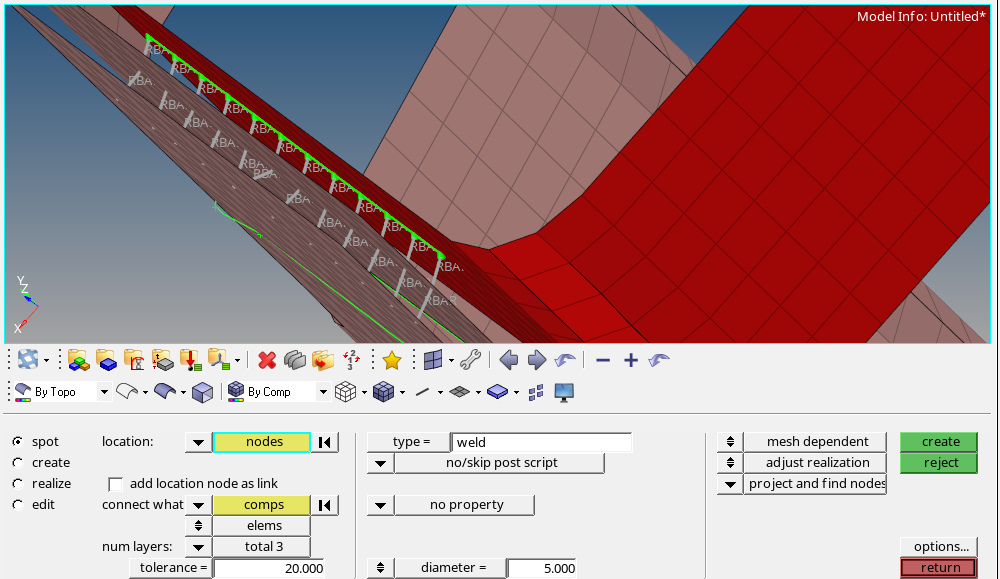Open the By Comp element color dropdown
The height and width of the screenshot is (579, 1000).
322,391
